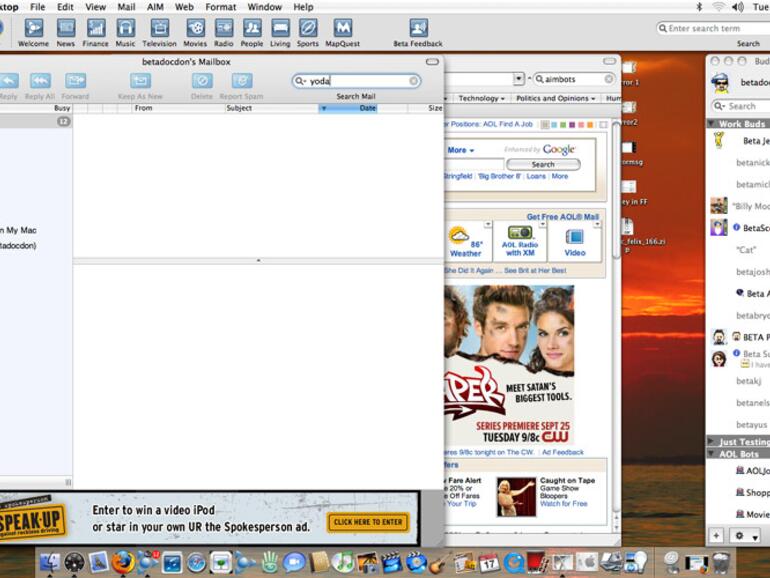This screenshot has width=770, height=578.
Task: Collapse the AOL Bots buddy group
Action: click(x=711, y=454)
